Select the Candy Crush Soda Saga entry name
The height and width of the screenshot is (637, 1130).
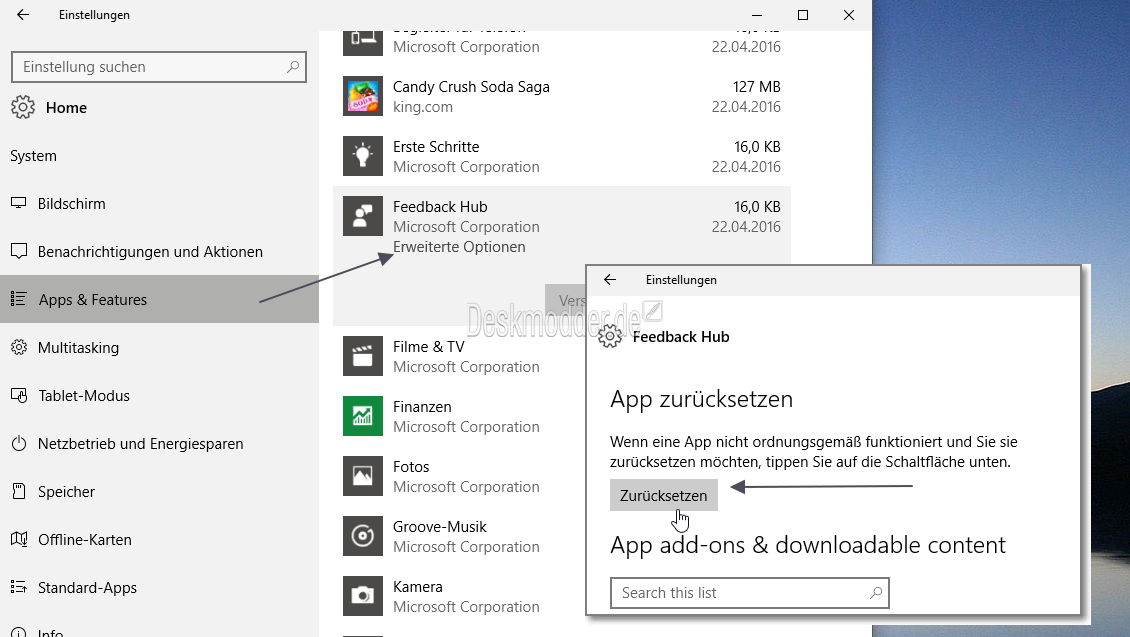pos(471,86)
